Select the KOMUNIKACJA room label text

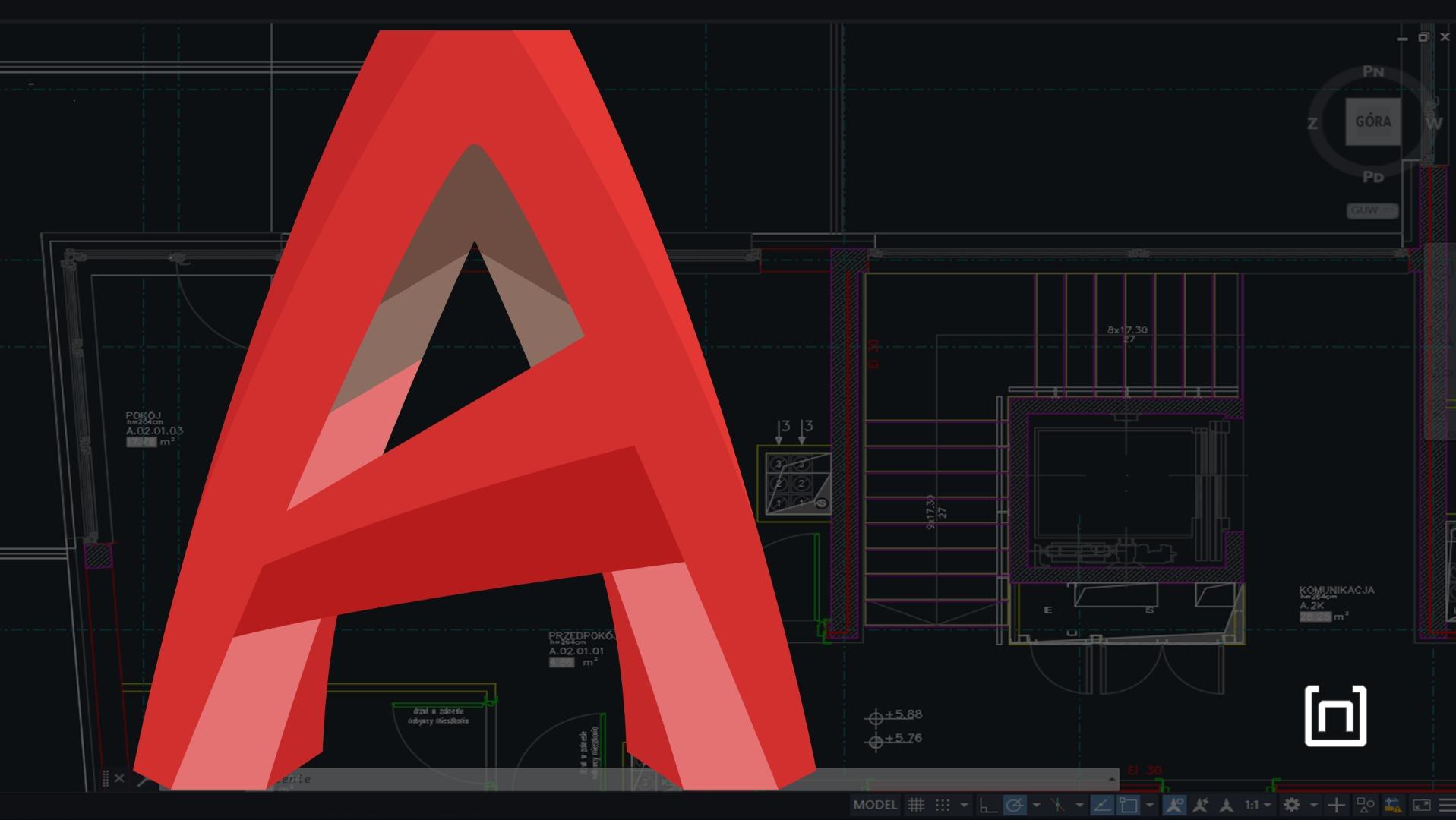pyautogui.click(x=1337, y=590)
